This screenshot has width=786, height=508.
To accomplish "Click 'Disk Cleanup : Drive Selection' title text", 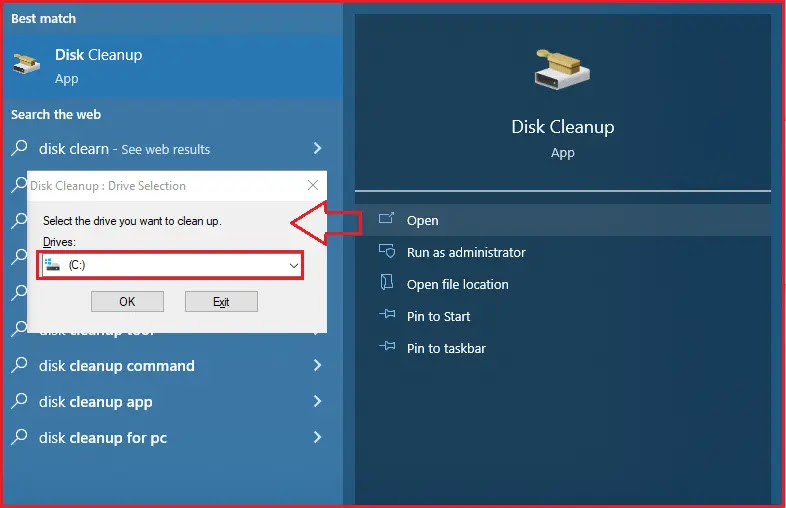I will [108, 186].
